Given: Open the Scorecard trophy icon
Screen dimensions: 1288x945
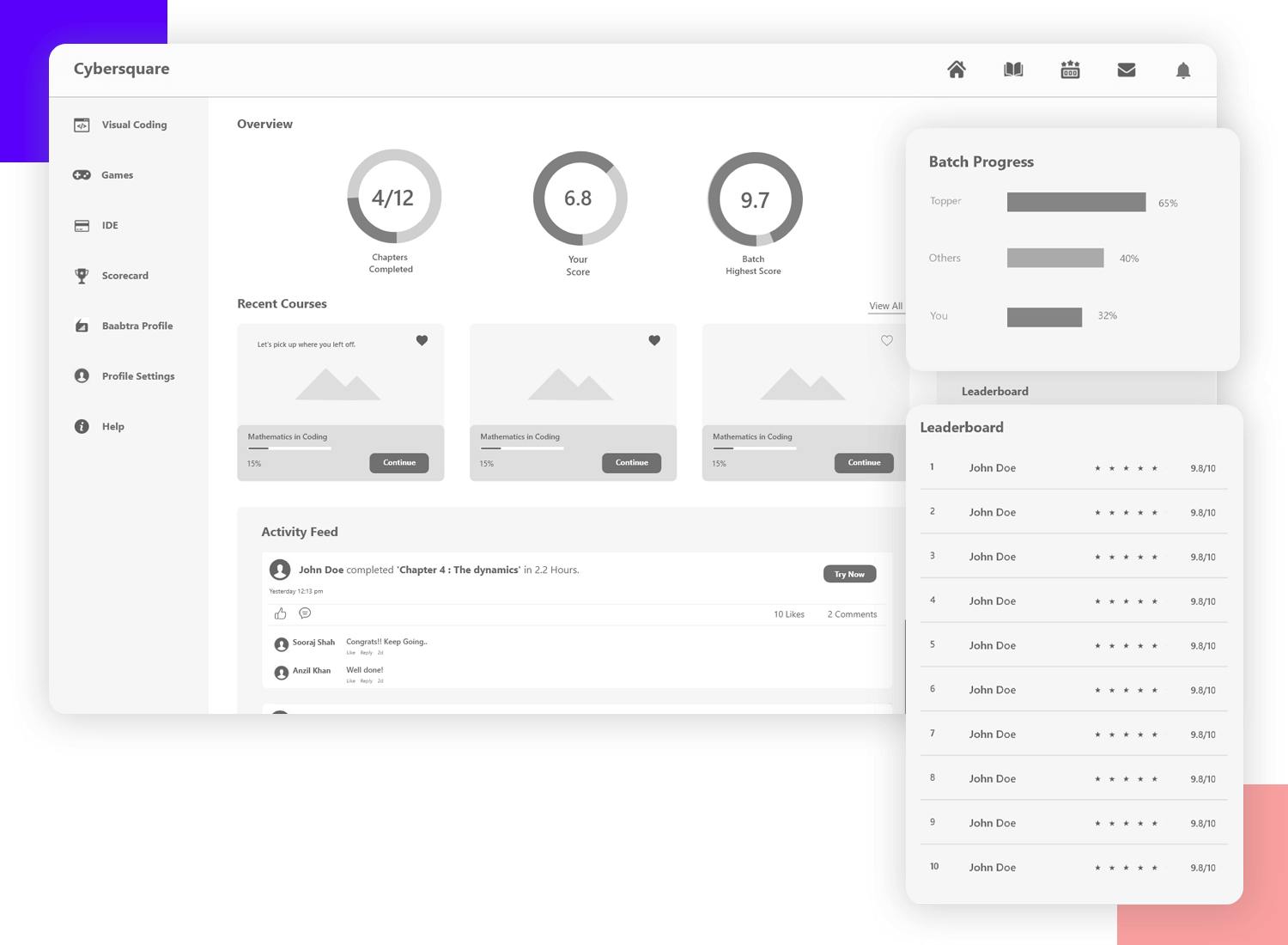Looking at the screenshot, I should tap(82, 275).
